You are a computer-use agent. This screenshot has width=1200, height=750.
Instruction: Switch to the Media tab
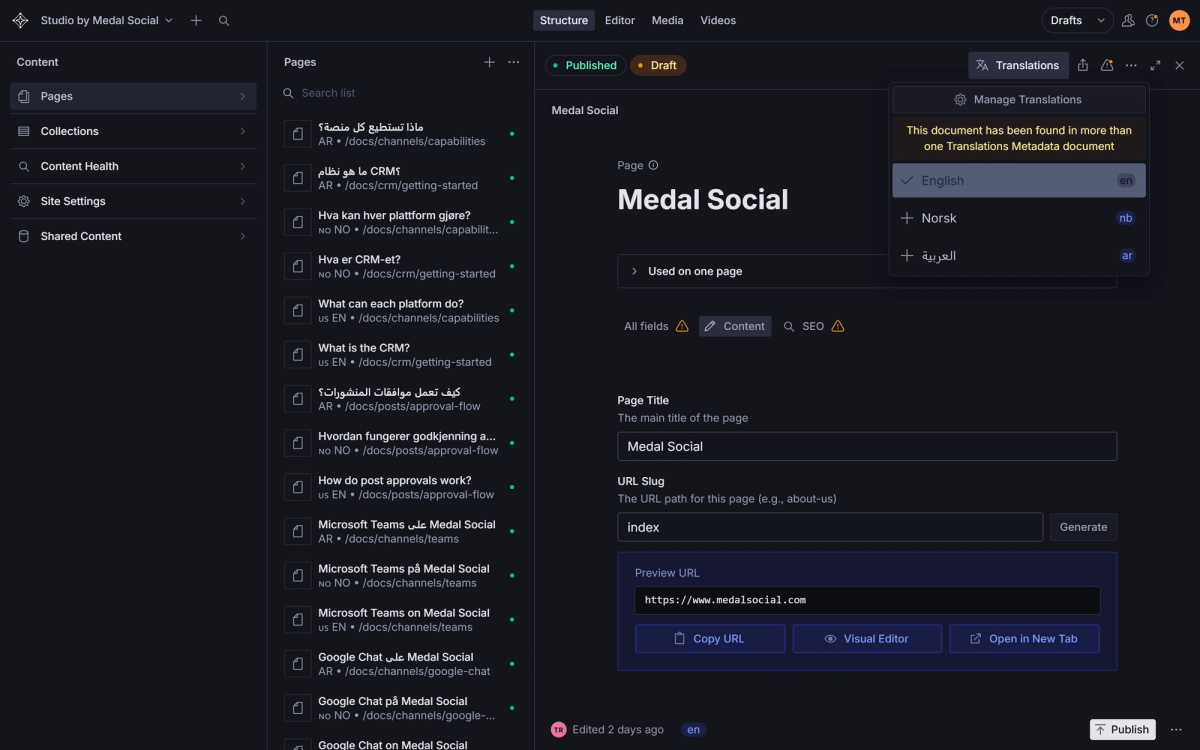tap(668, 20)
